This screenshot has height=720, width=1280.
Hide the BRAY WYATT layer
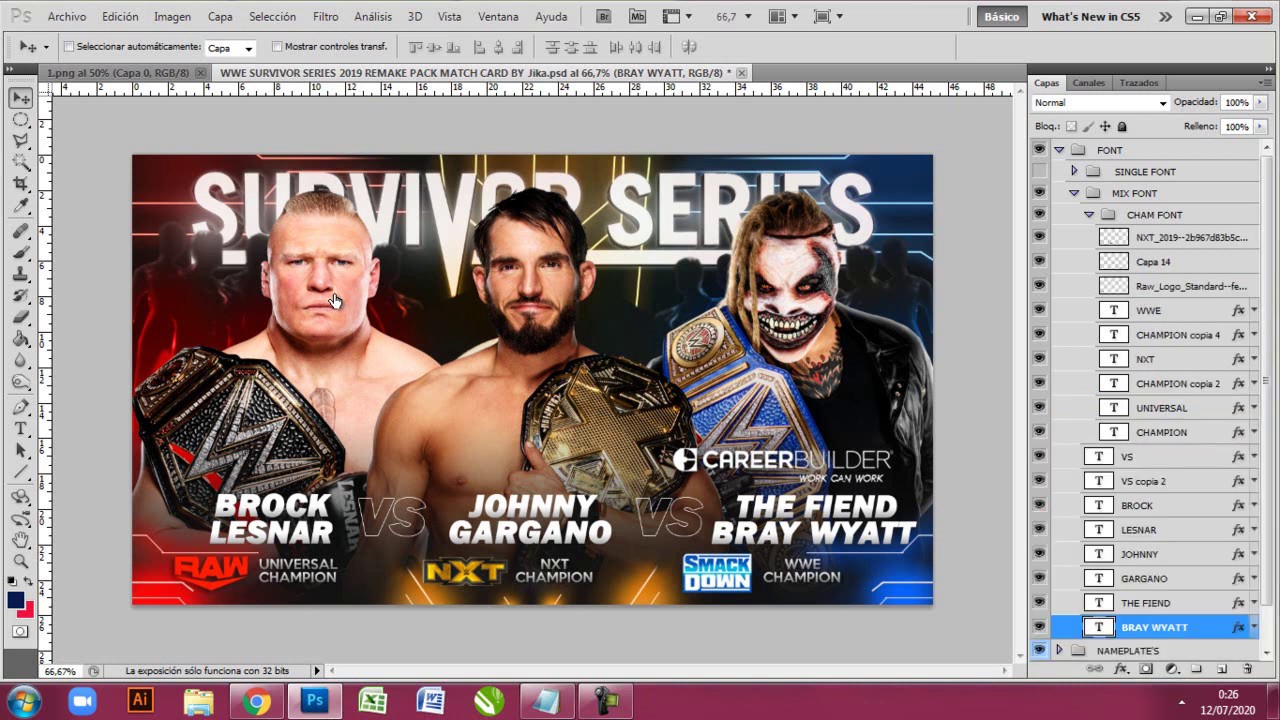coord(1039,627)
